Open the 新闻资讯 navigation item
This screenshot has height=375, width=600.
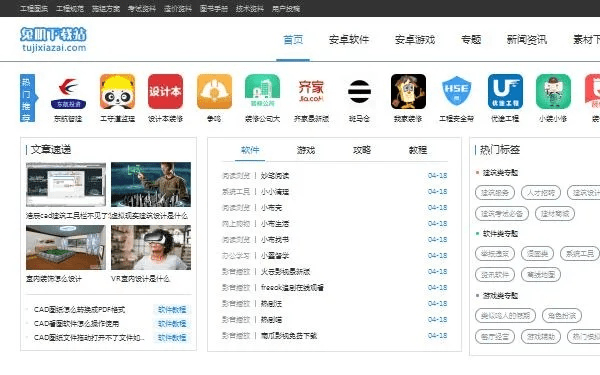tap(527, 40)
